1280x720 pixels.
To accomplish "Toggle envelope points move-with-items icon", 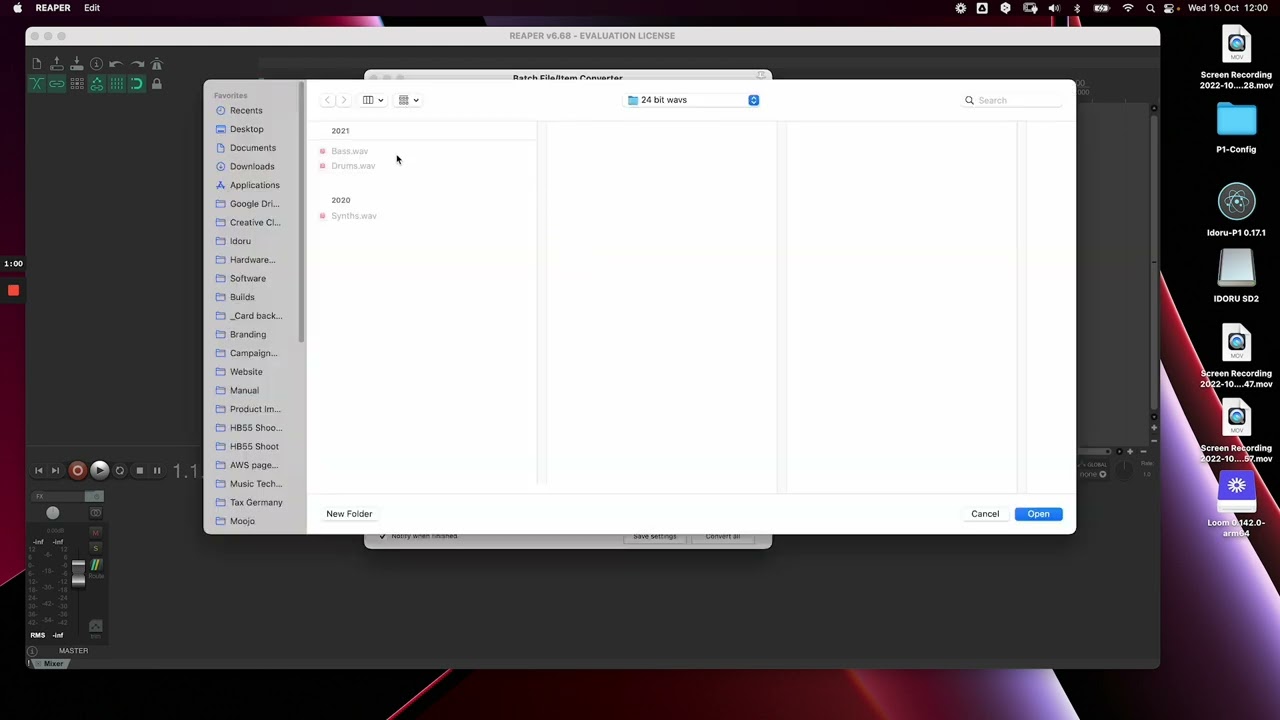I will coord(96,84).
